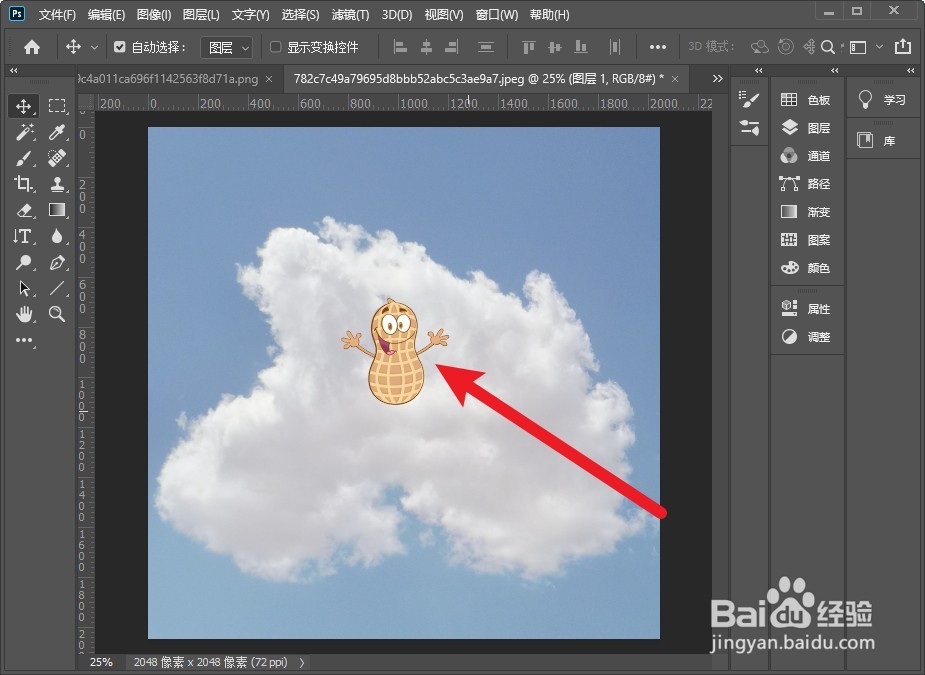Align top edges in options bar
This screenshot has width=925, height=675.
point(529,47)
